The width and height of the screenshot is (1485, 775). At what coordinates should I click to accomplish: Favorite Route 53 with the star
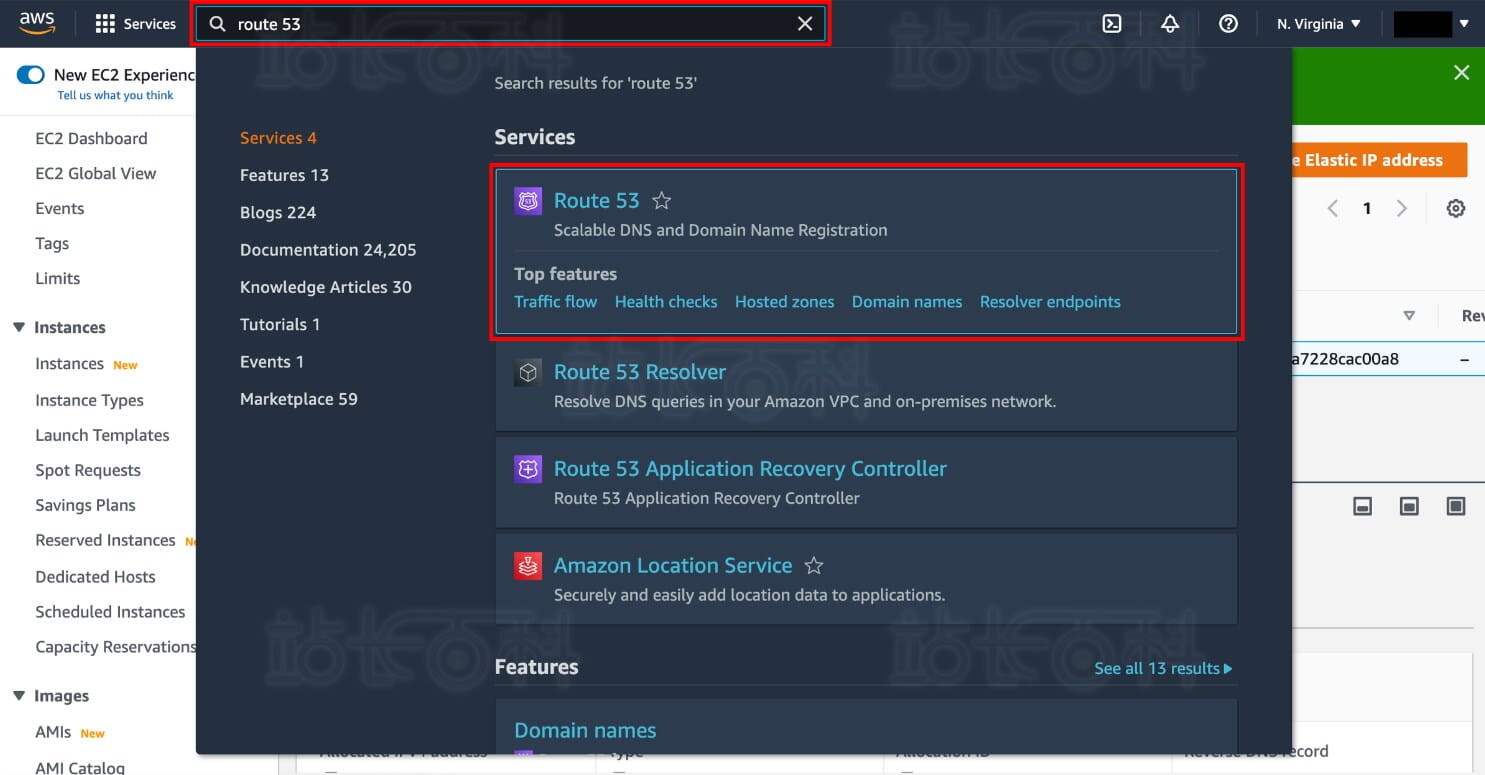(661, 201)
